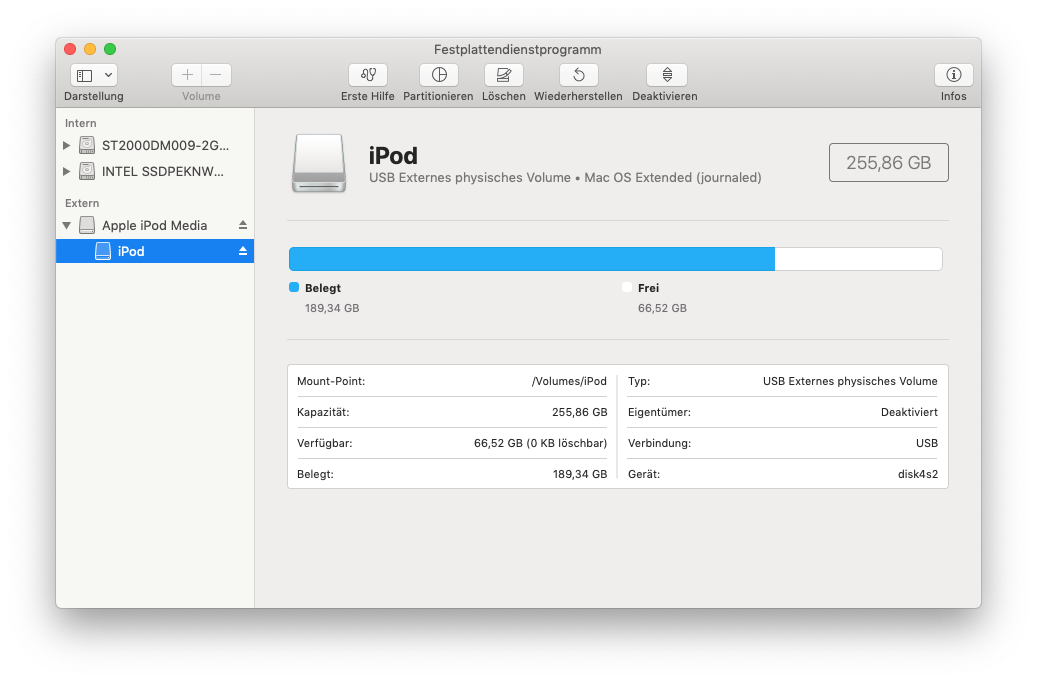Click the Mac OS Extended (journaled) subtitle

(673, 178)
